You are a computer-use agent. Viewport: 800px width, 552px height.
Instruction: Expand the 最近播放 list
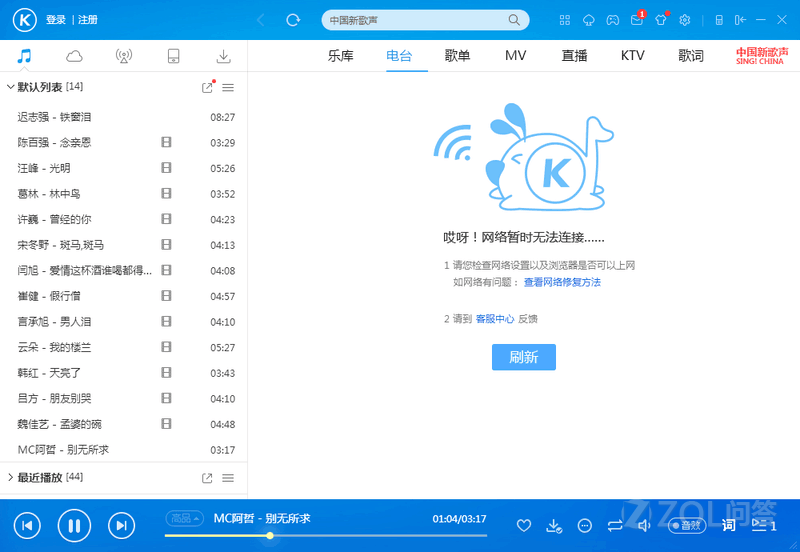pyautogui.click(x=10, y=478)
